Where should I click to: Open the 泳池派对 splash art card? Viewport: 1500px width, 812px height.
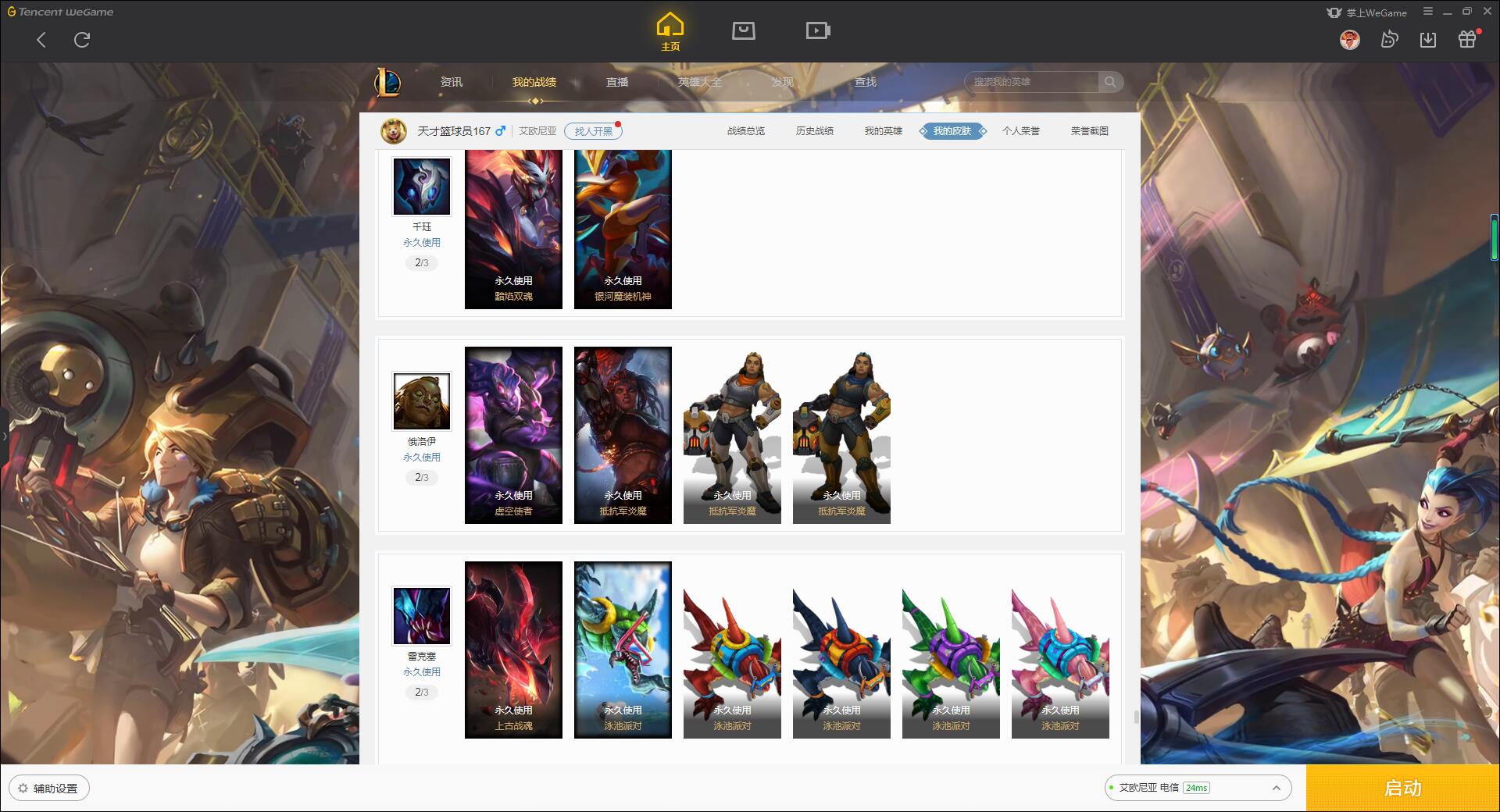tap(623, 650)
